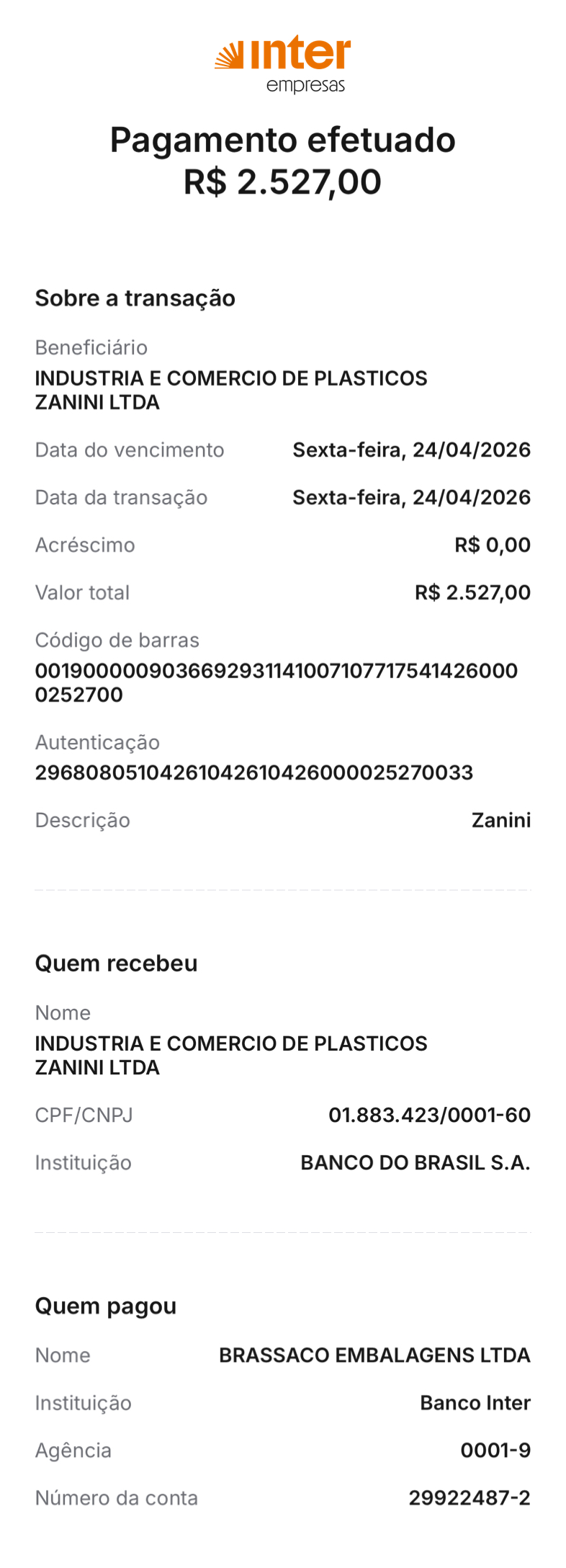
Task: Select the beneficiary name under Beneficiário
Action: (x=230, y=390)
